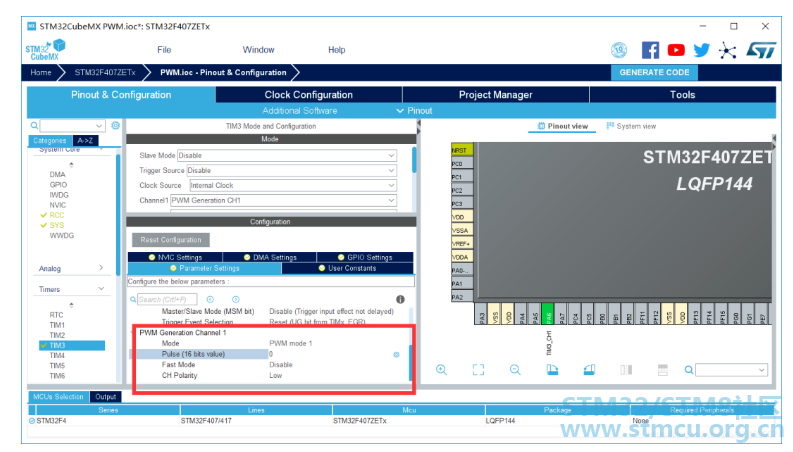The height and width of the screenshot is (452, 793).
Task: Select the PA1 pin
Action: click(462, 283)
